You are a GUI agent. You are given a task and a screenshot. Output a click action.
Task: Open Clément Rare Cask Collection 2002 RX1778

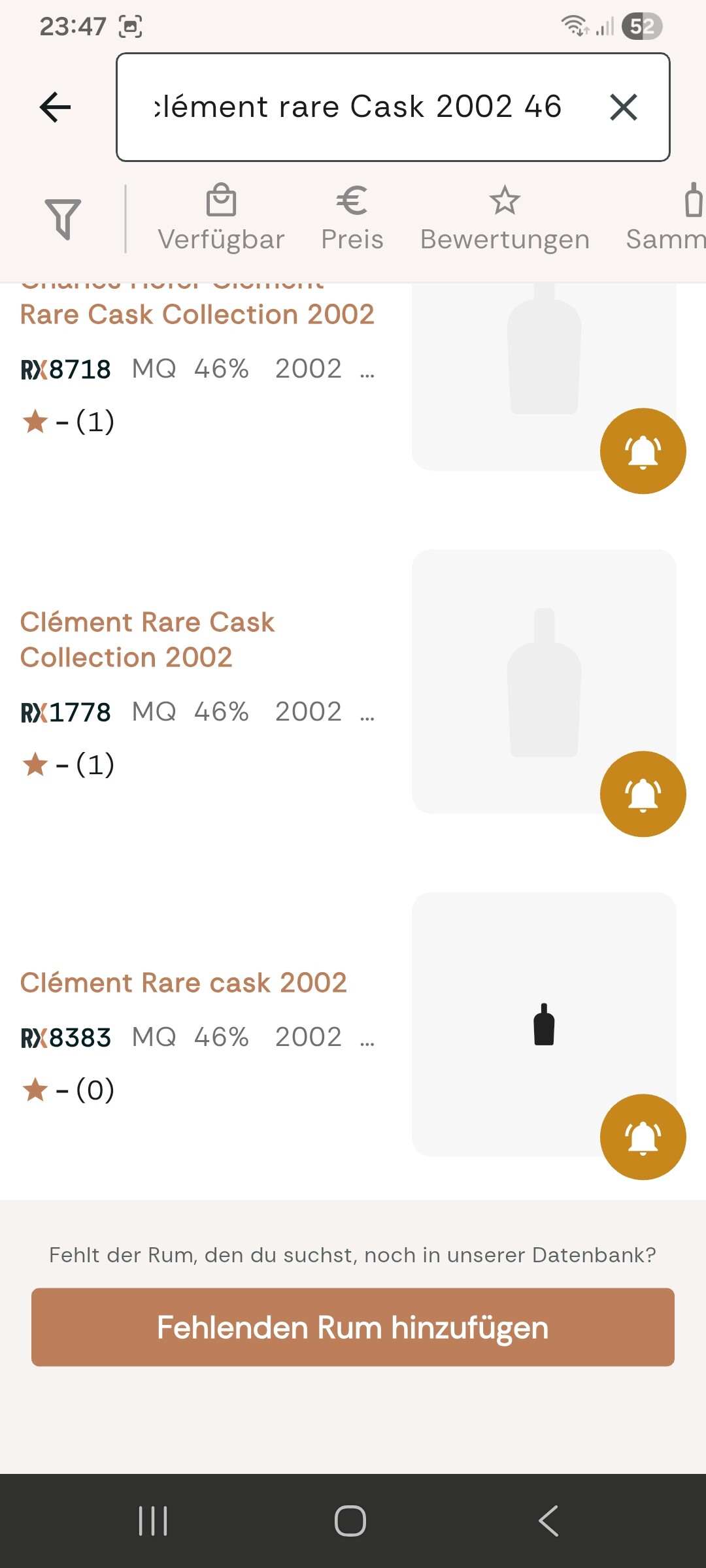coord(147,640)
